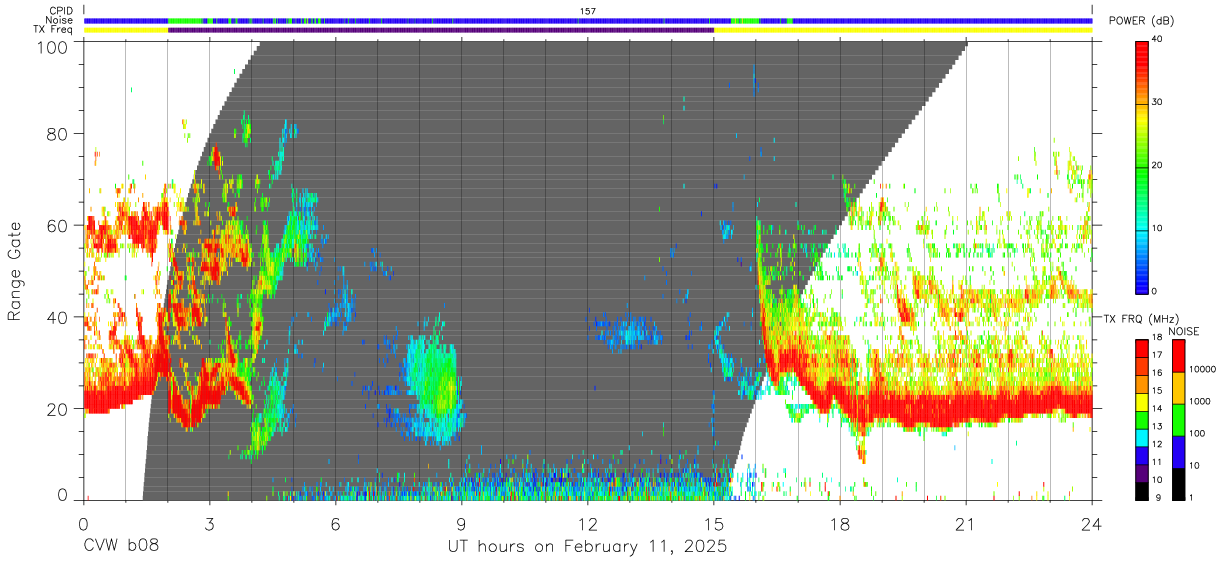Click the red high-power band near 21 UT
The width and height of the screenshot is (1228, 567).
[966, 404]
